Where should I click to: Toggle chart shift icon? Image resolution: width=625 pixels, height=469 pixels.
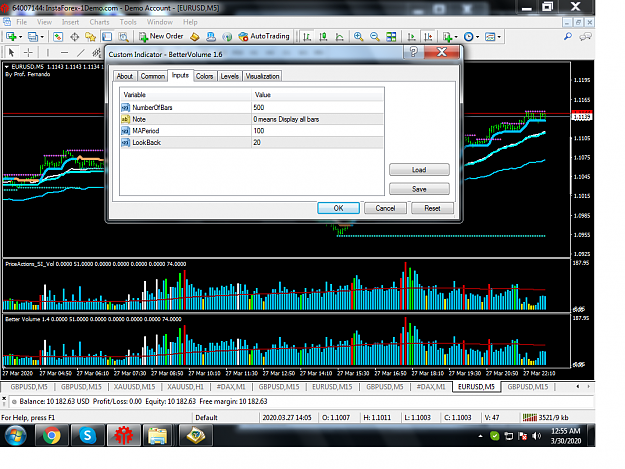tap(428, 37)
